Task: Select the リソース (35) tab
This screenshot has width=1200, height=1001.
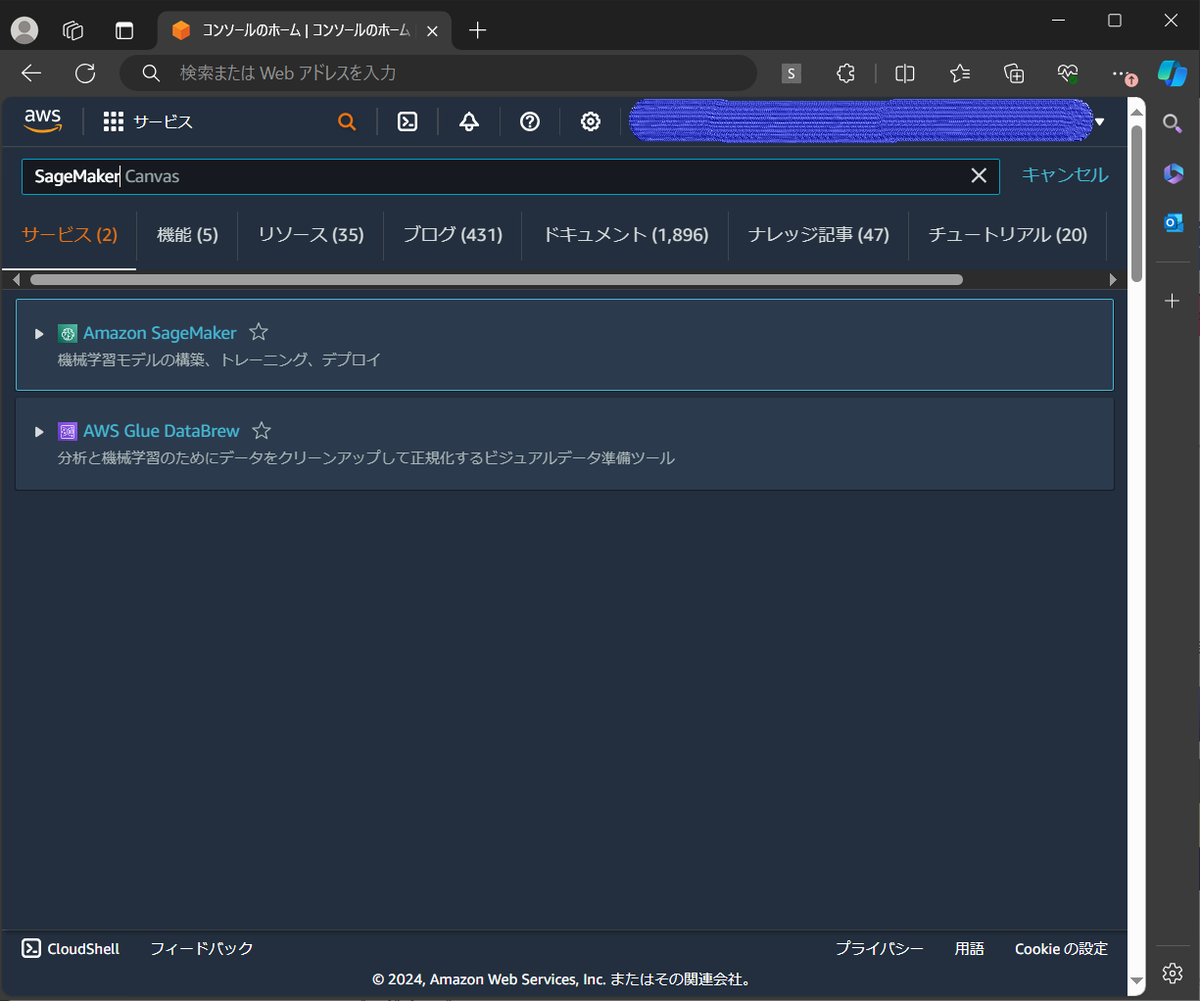Action: pyautogui.click(x=310, y=235)
